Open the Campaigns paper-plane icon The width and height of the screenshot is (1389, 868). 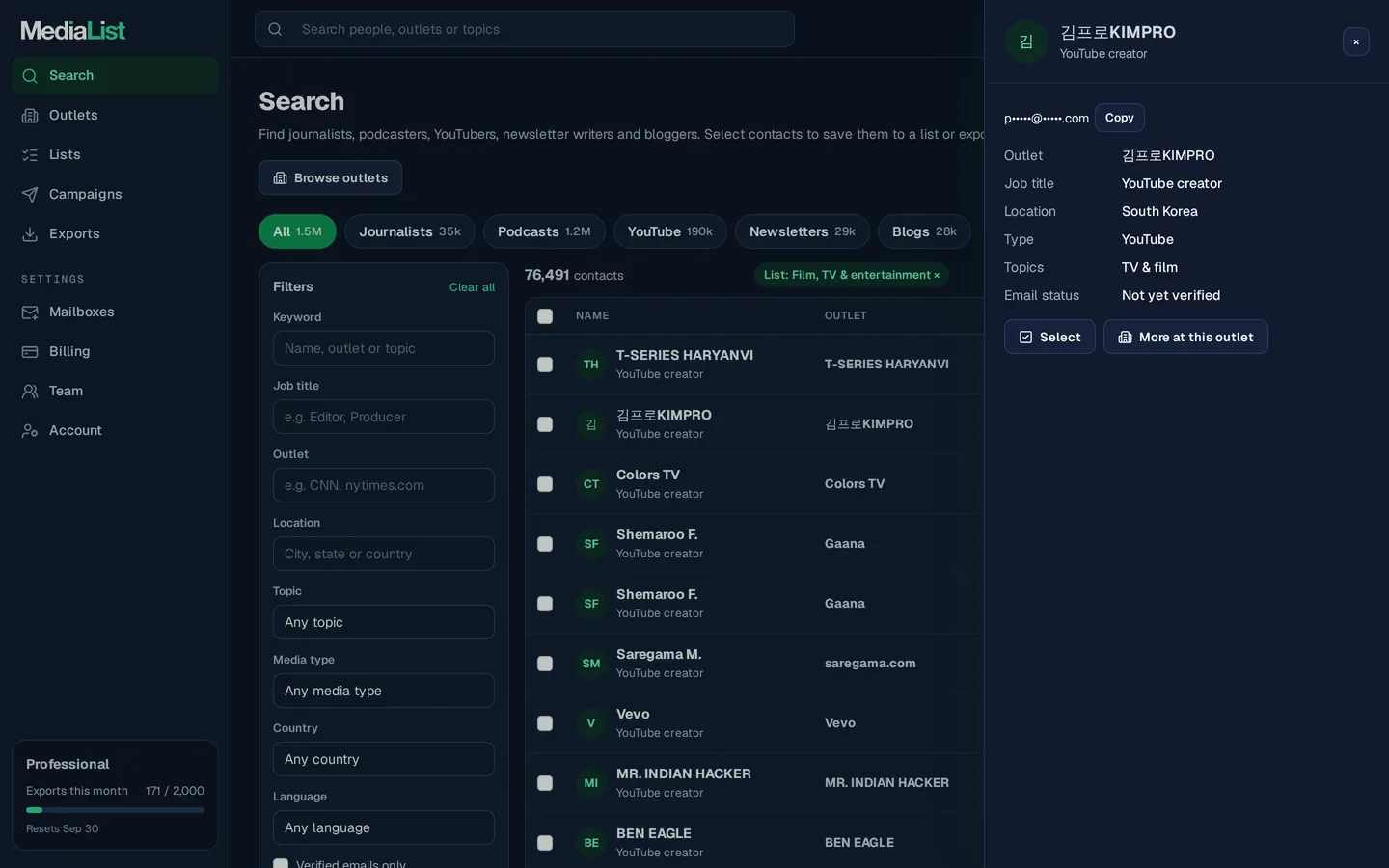[x=30, y=195]
